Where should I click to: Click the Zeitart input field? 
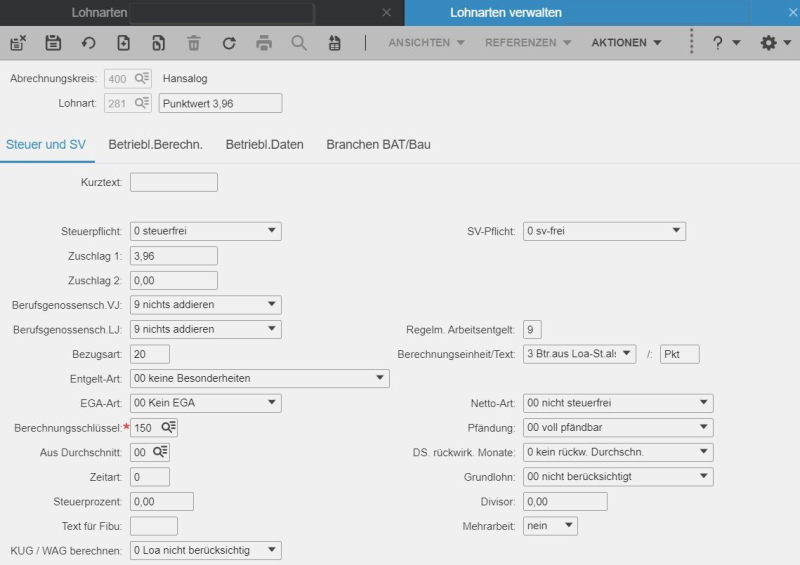149,477
